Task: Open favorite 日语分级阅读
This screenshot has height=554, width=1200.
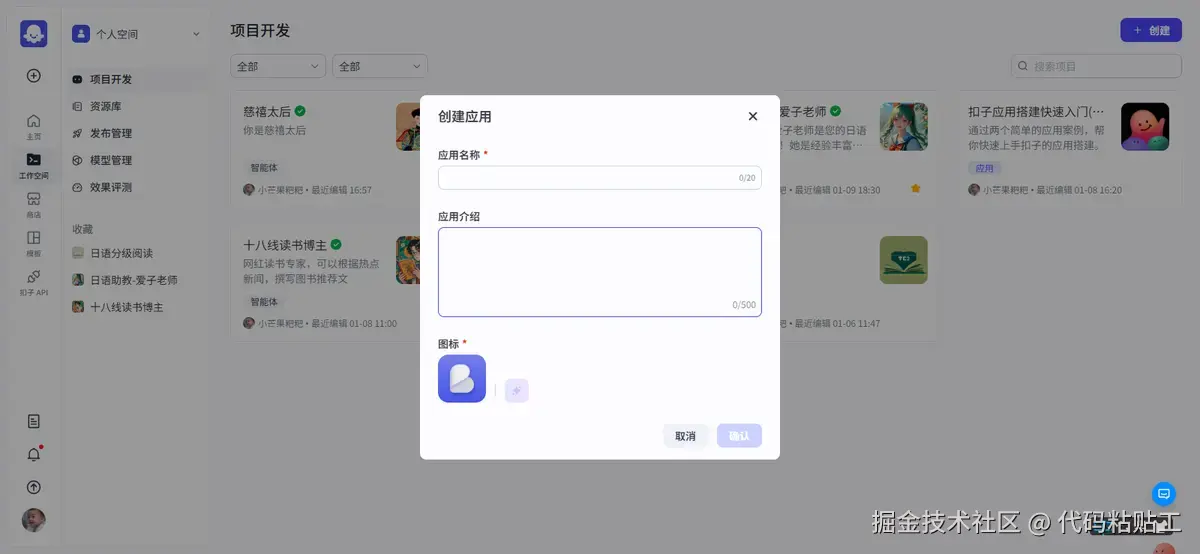Action: (137, 253)
